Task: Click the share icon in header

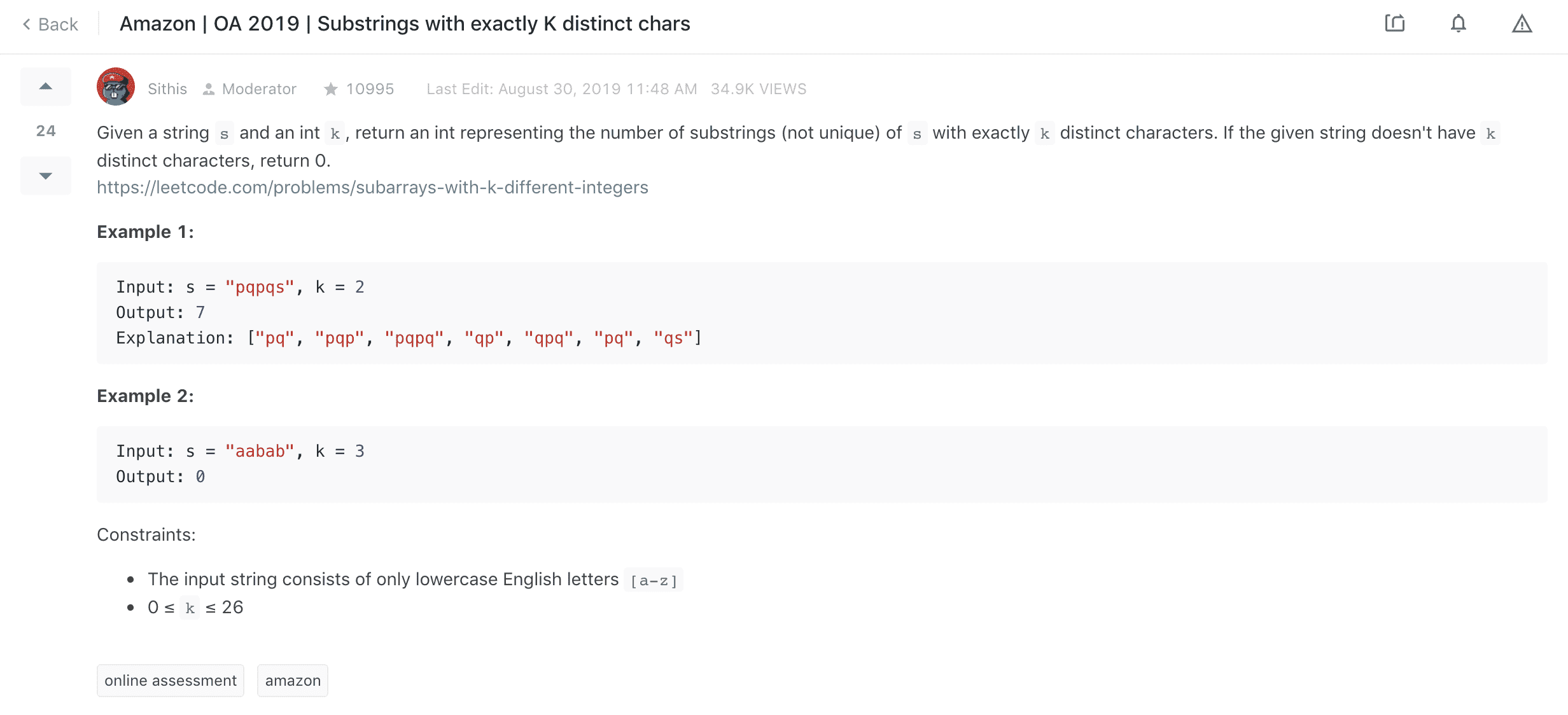Action: 1394,24
